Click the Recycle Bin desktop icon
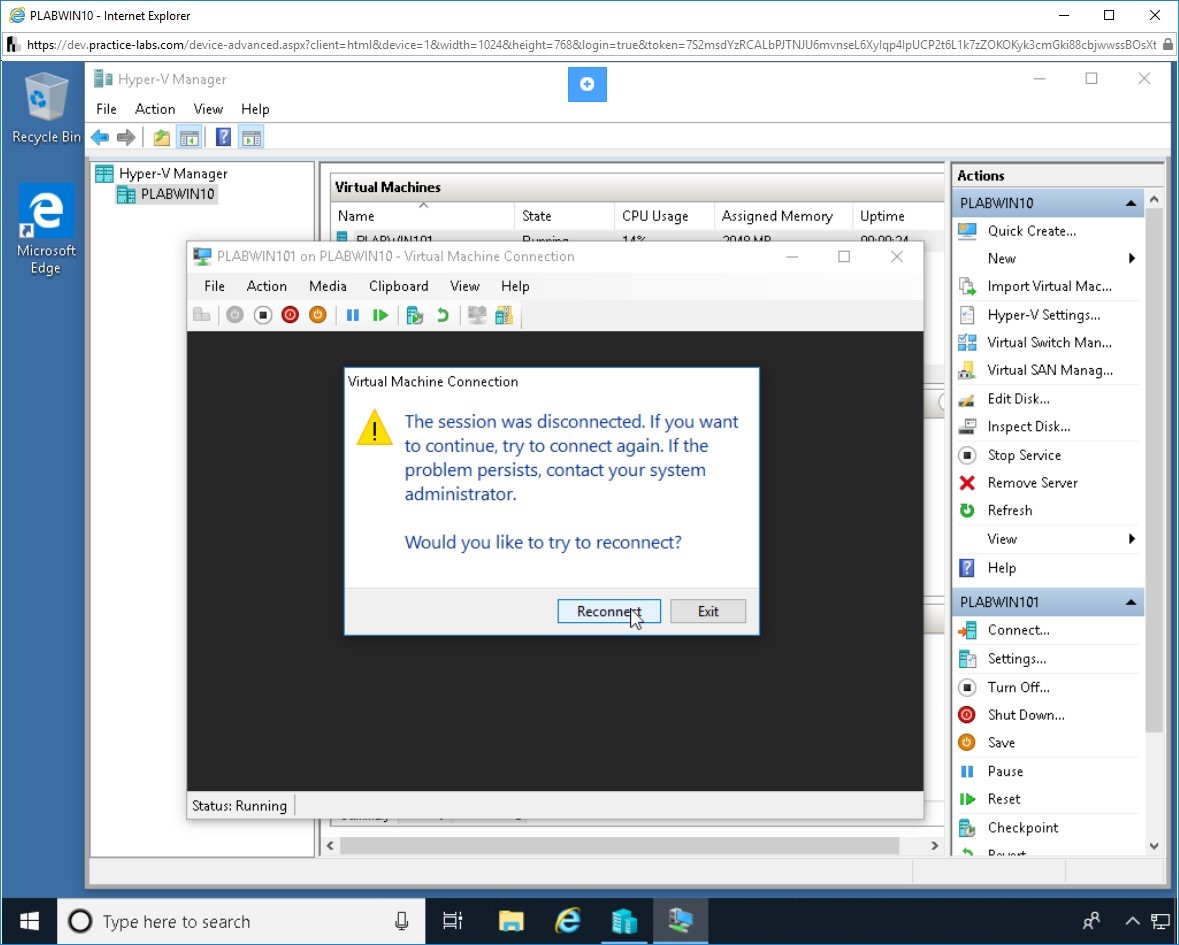The width and height of the screenshot is (1179, 945). pyautogui.click(x=45, y=108)
